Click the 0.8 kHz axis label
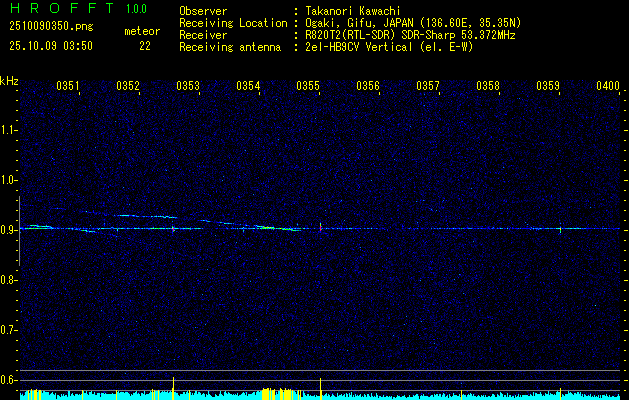This screenshot has height=400, width=629. (x=7, y=280)
